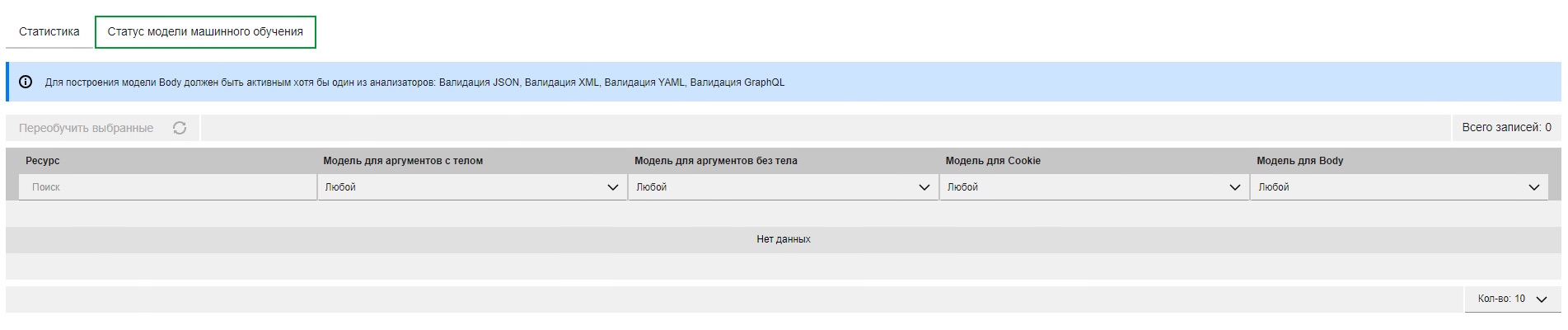Switch to the Статистика tab
The height and width of the screenshot is (330, 1568).
click(x=49, y=31)
